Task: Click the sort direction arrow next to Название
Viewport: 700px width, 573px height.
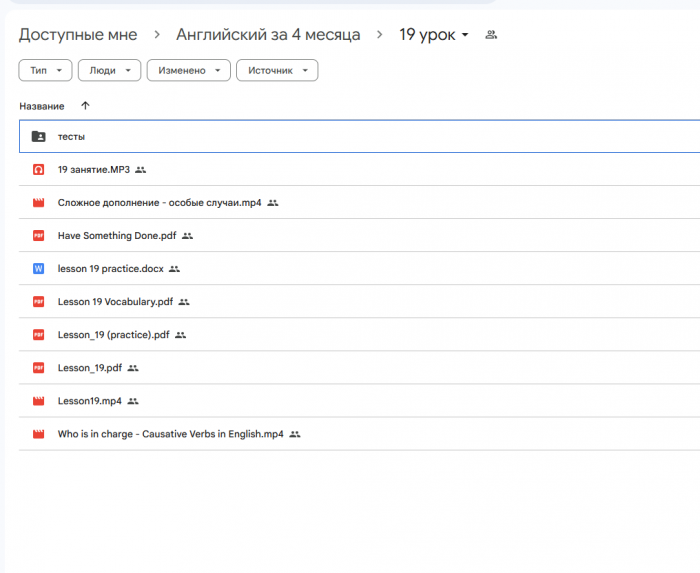Action: [85, 106]
